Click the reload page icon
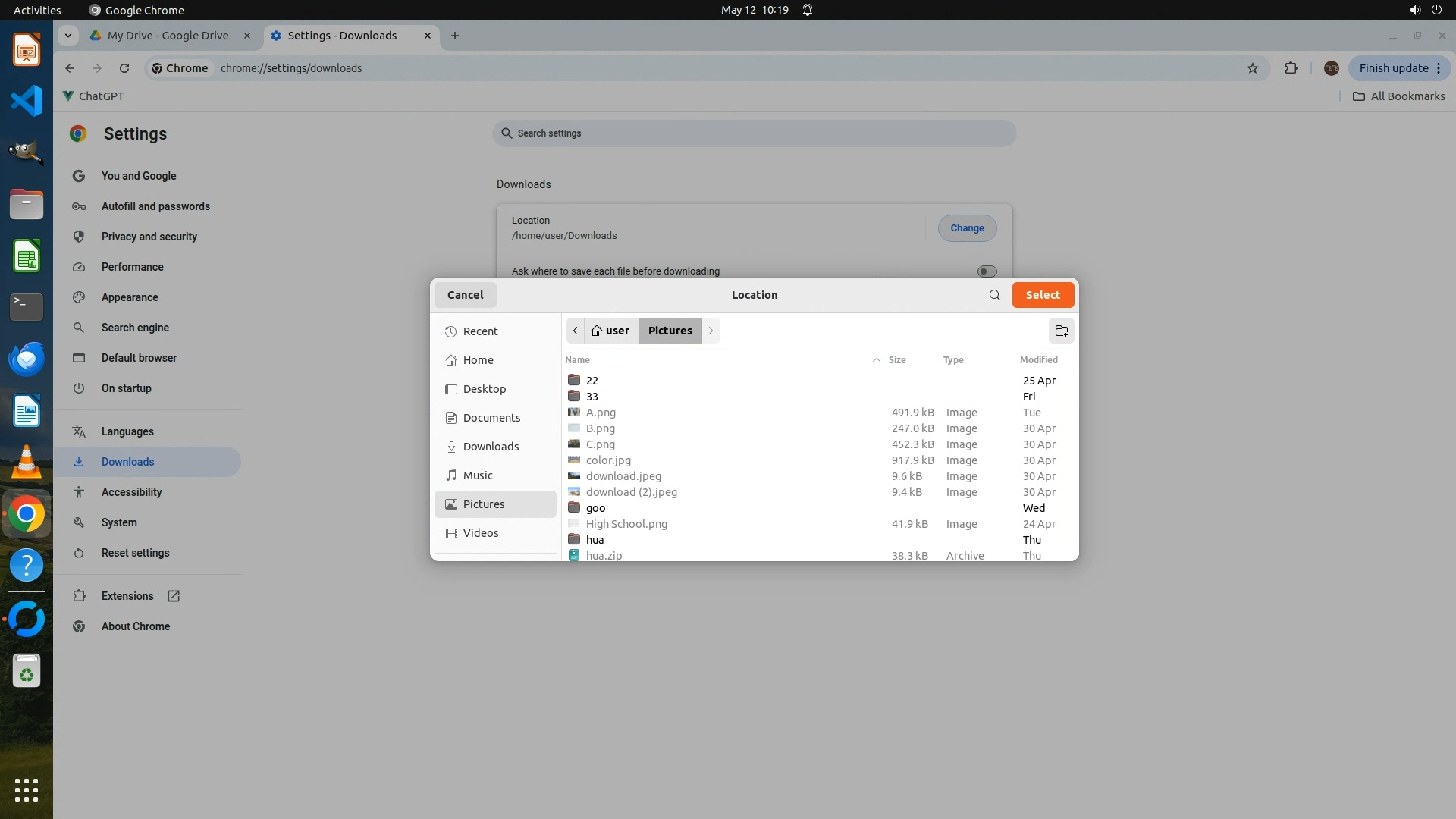The image size is (1456, 819). [x=124, y=68]
